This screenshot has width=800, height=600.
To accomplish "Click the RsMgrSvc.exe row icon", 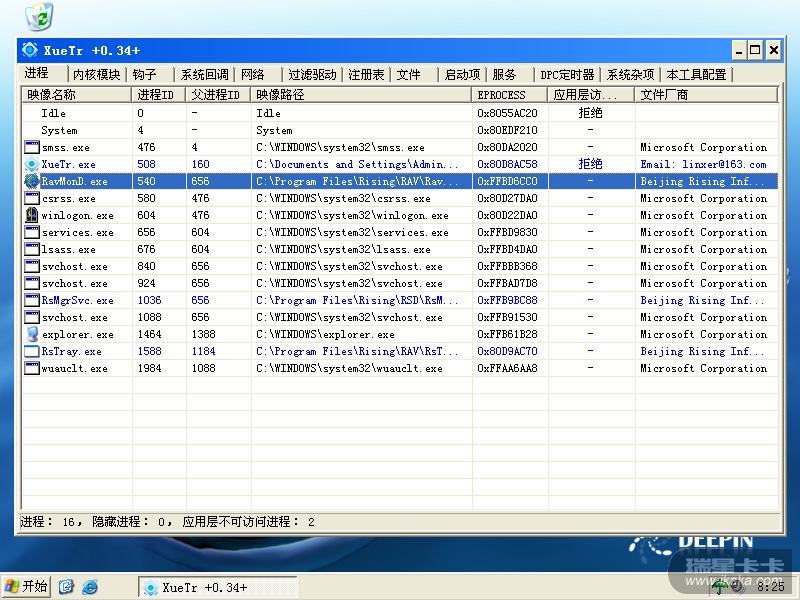I will 32,301.
